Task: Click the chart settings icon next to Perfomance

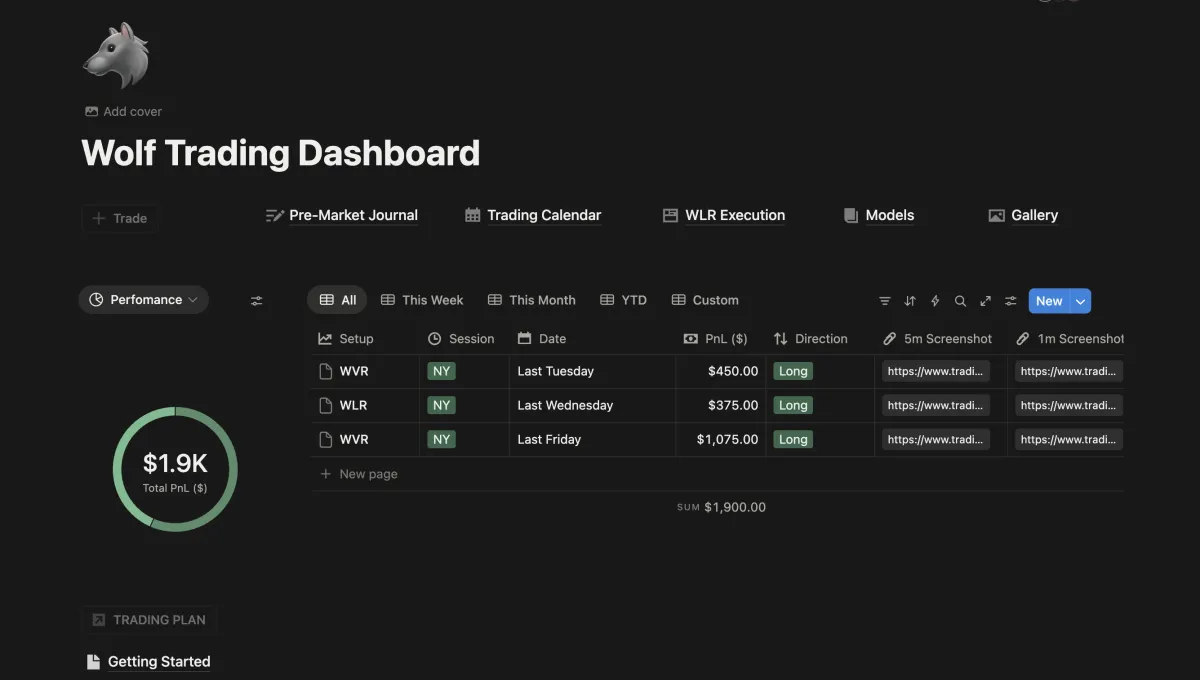Action: click(x=257, y=300)
